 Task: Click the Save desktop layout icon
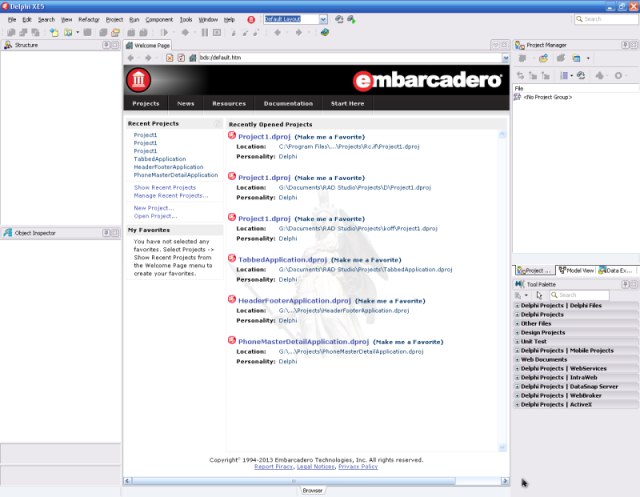coord(339,19)
